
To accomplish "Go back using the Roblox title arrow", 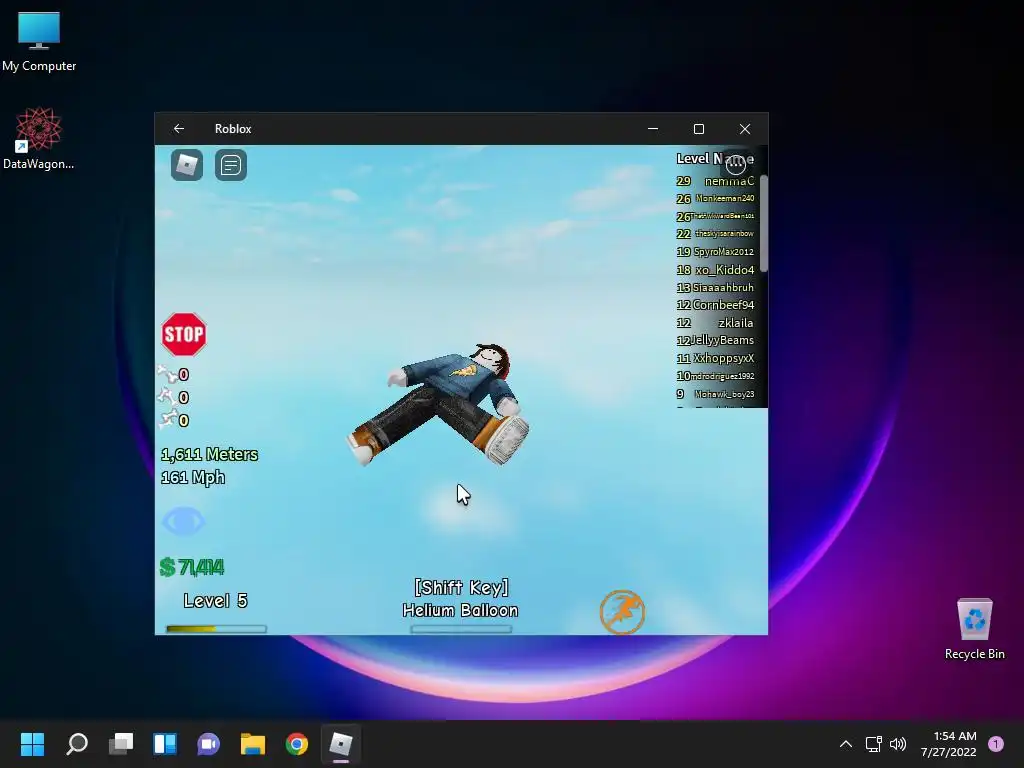I will click(x=179, y=129).
